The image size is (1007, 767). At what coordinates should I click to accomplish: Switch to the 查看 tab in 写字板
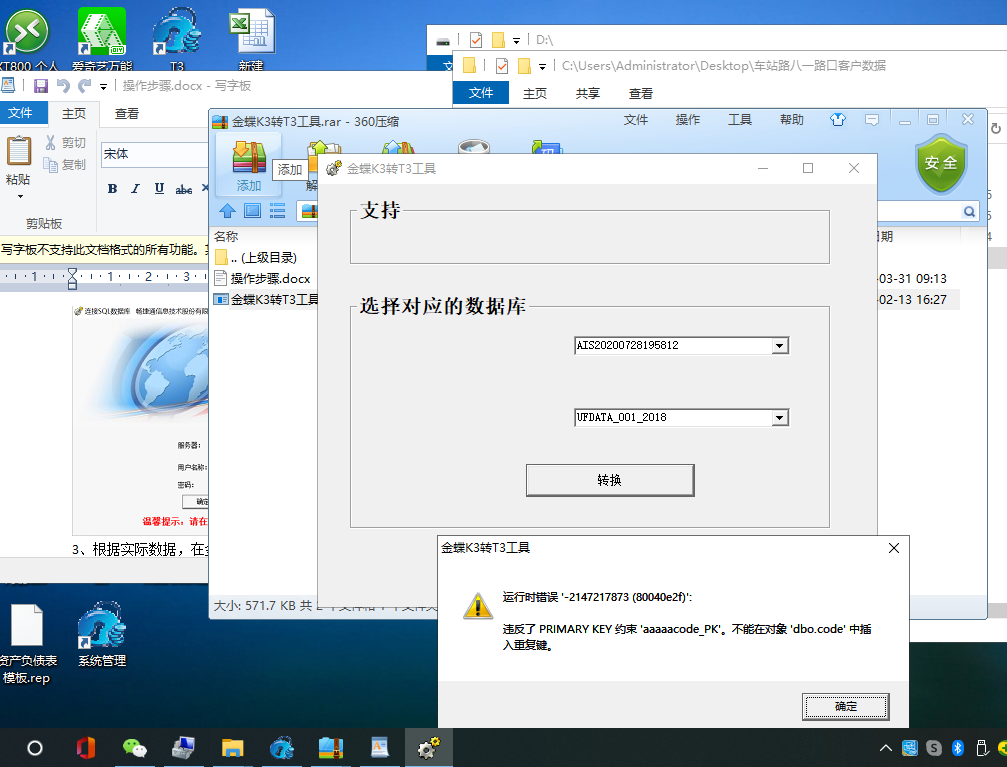coord(127,114)
